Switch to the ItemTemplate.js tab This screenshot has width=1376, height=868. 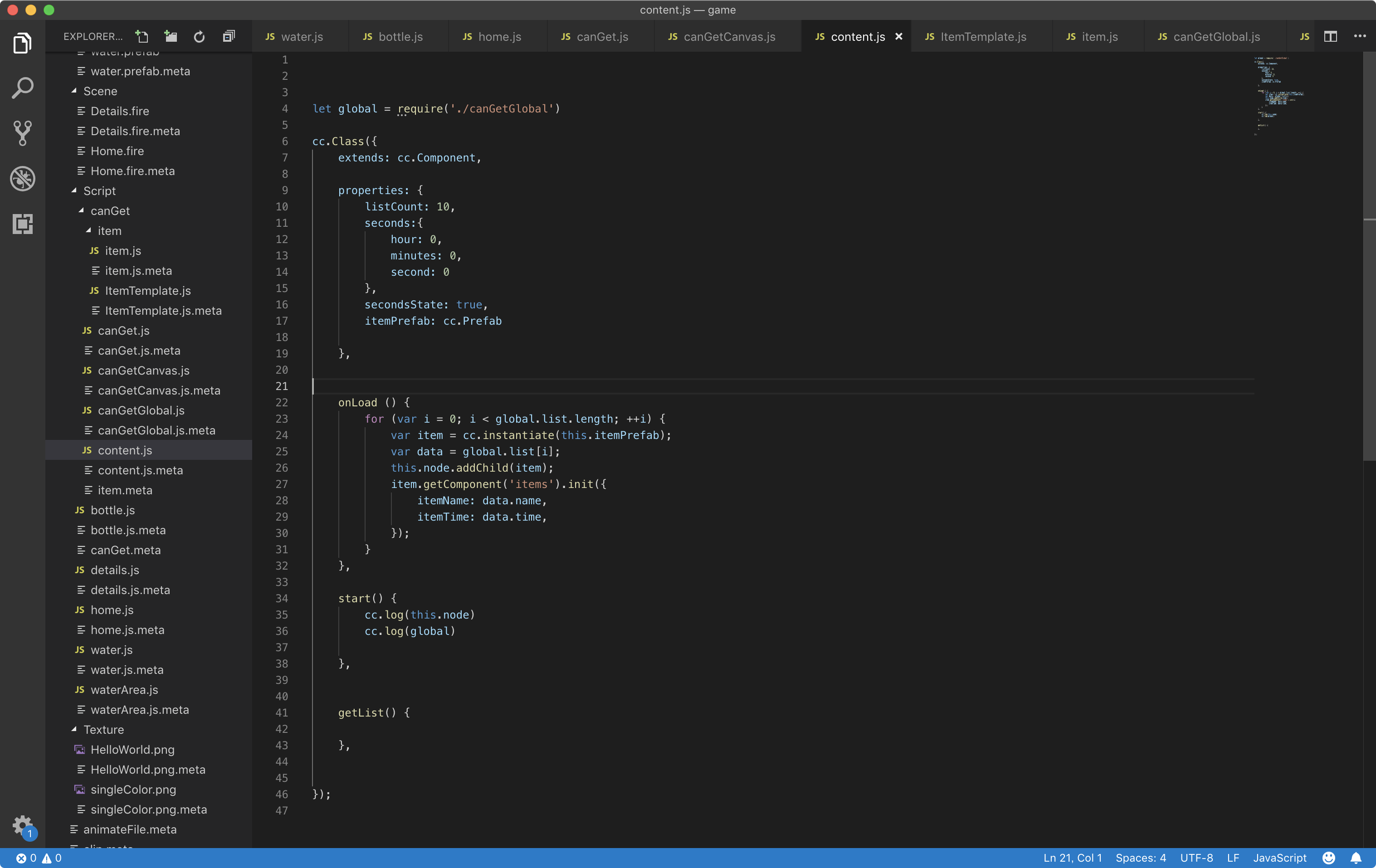982,37
